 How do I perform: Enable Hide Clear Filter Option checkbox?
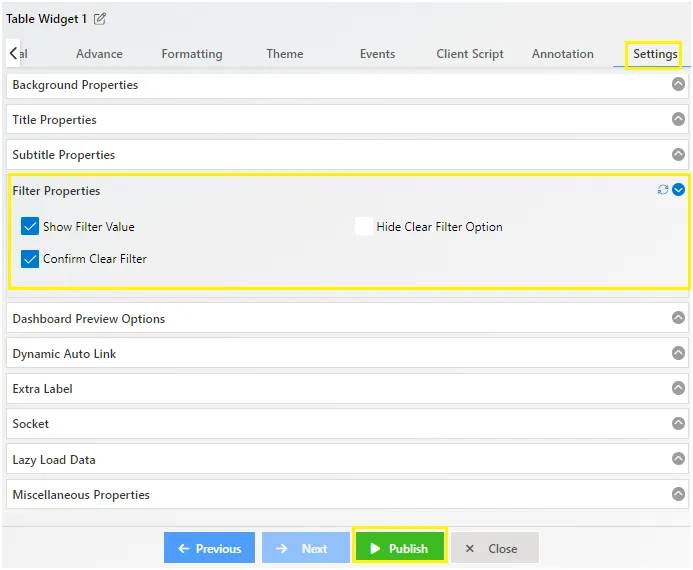[x=364, y=226]
